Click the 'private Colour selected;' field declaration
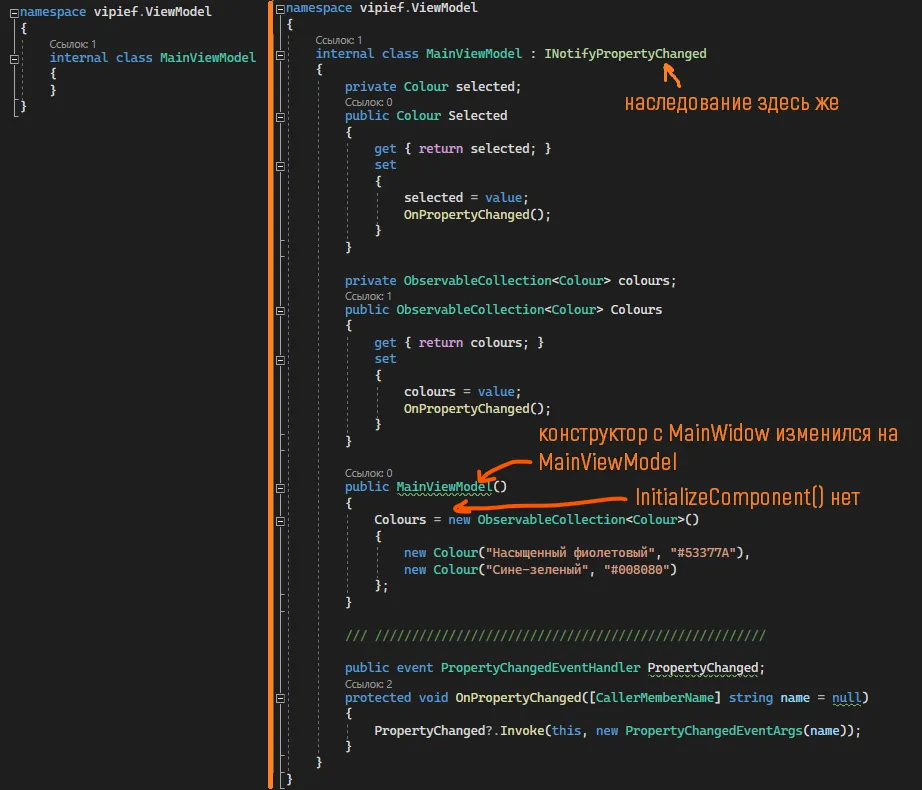922x790 pixels. (433, 87)
